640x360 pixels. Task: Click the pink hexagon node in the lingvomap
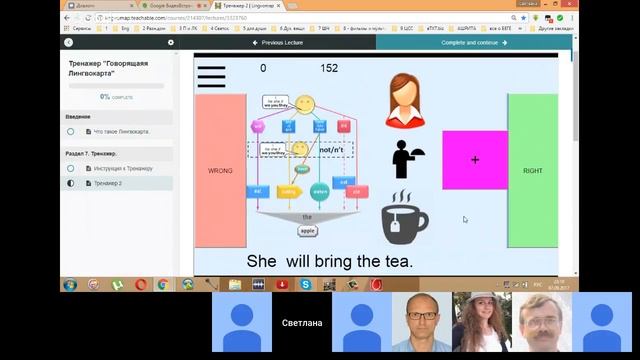(x=258, y=127)
